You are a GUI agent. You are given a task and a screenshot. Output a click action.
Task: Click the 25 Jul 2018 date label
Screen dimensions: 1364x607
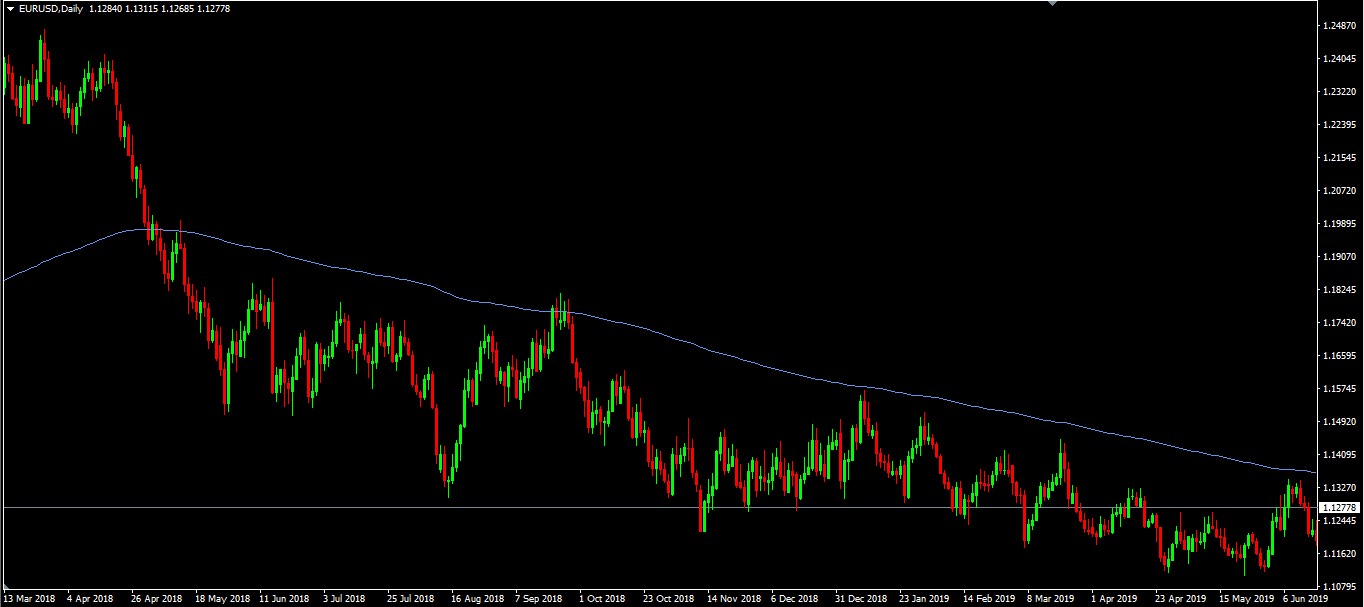(413, 599)
